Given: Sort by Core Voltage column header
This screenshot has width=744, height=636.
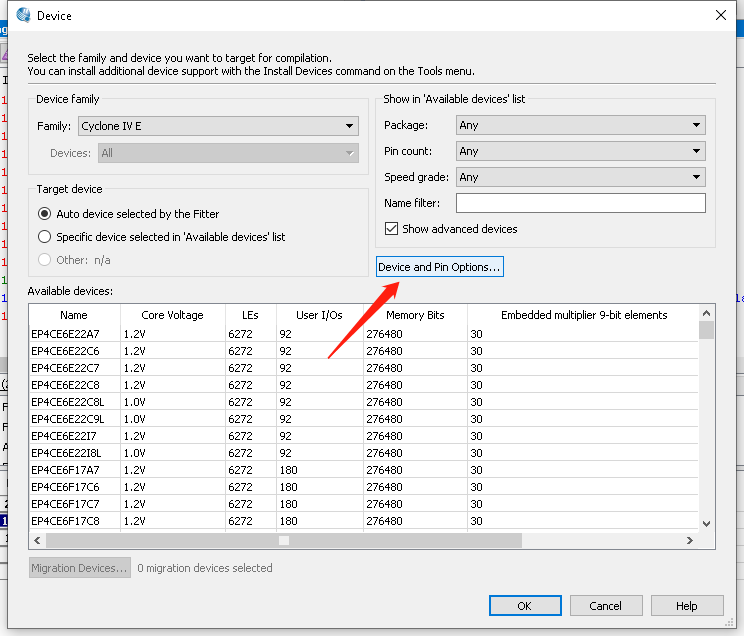Looking at the screenshot, I should 173,315.
